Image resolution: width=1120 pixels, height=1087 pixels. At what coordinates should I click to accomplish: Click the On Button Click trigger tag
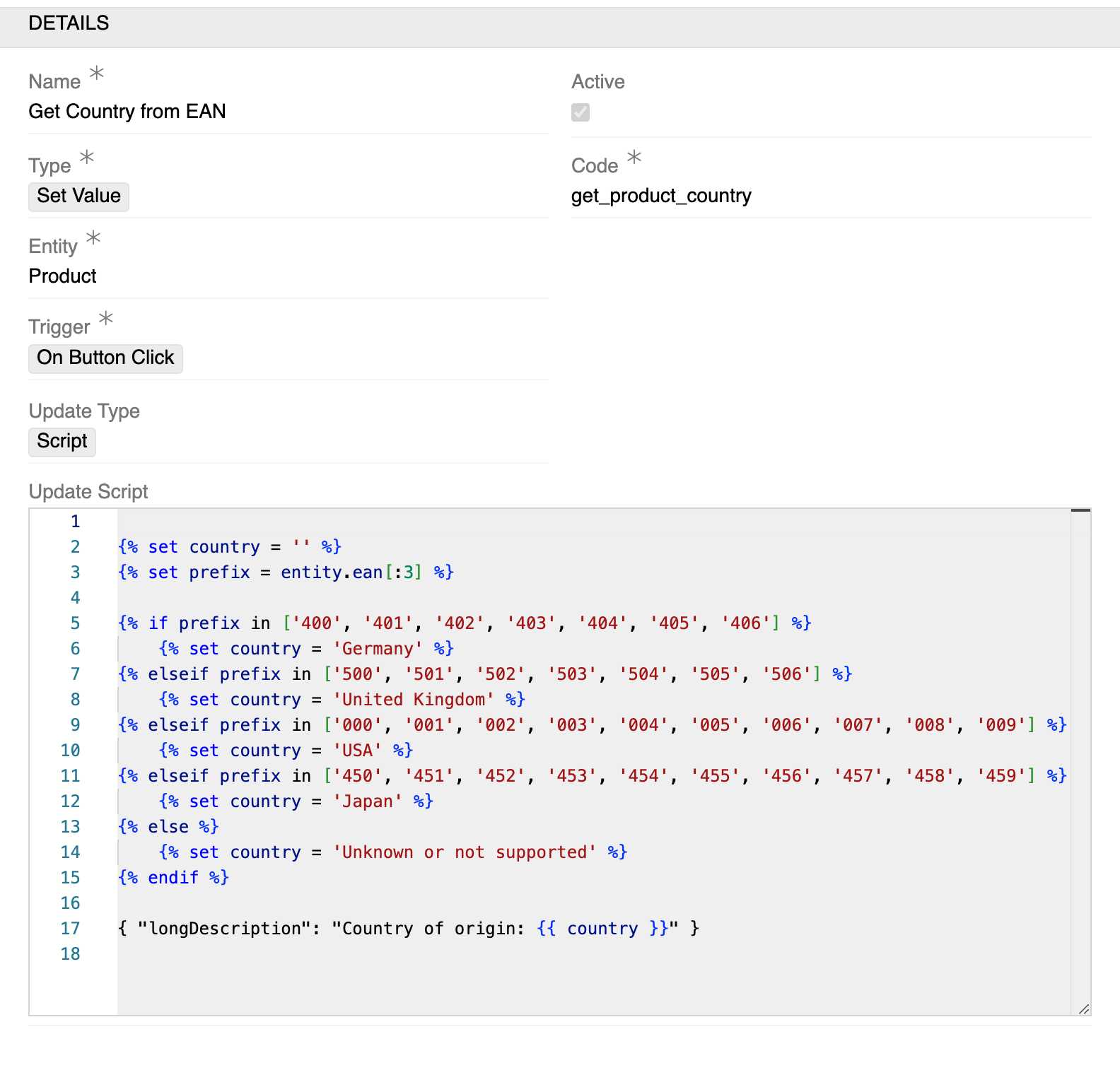(105, 358)
